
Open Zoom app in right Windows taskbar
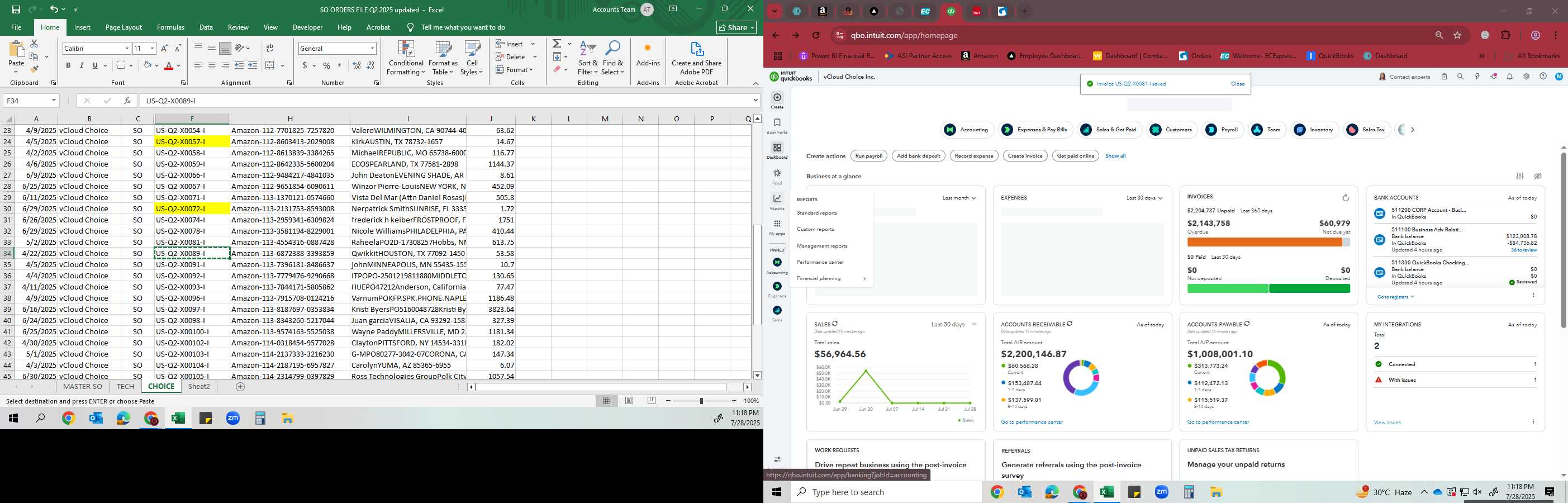point(1161,492)
